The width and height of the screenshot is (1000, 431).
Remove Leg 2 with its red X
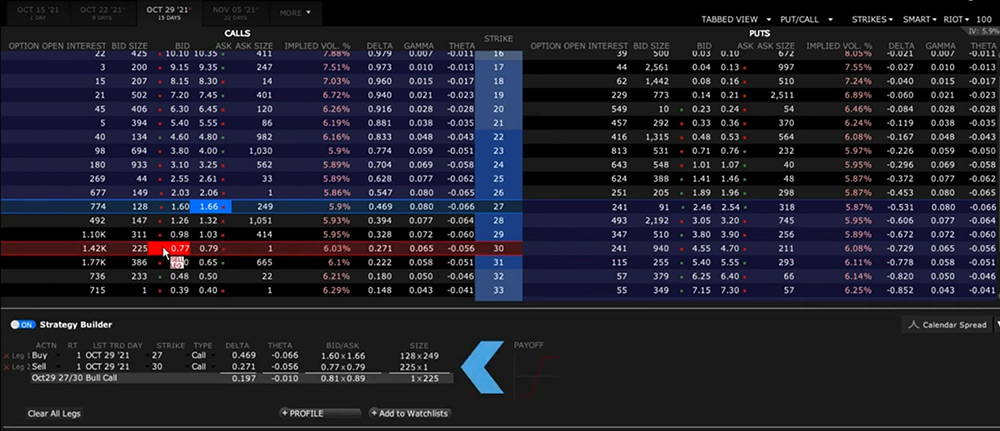point(6,367)
